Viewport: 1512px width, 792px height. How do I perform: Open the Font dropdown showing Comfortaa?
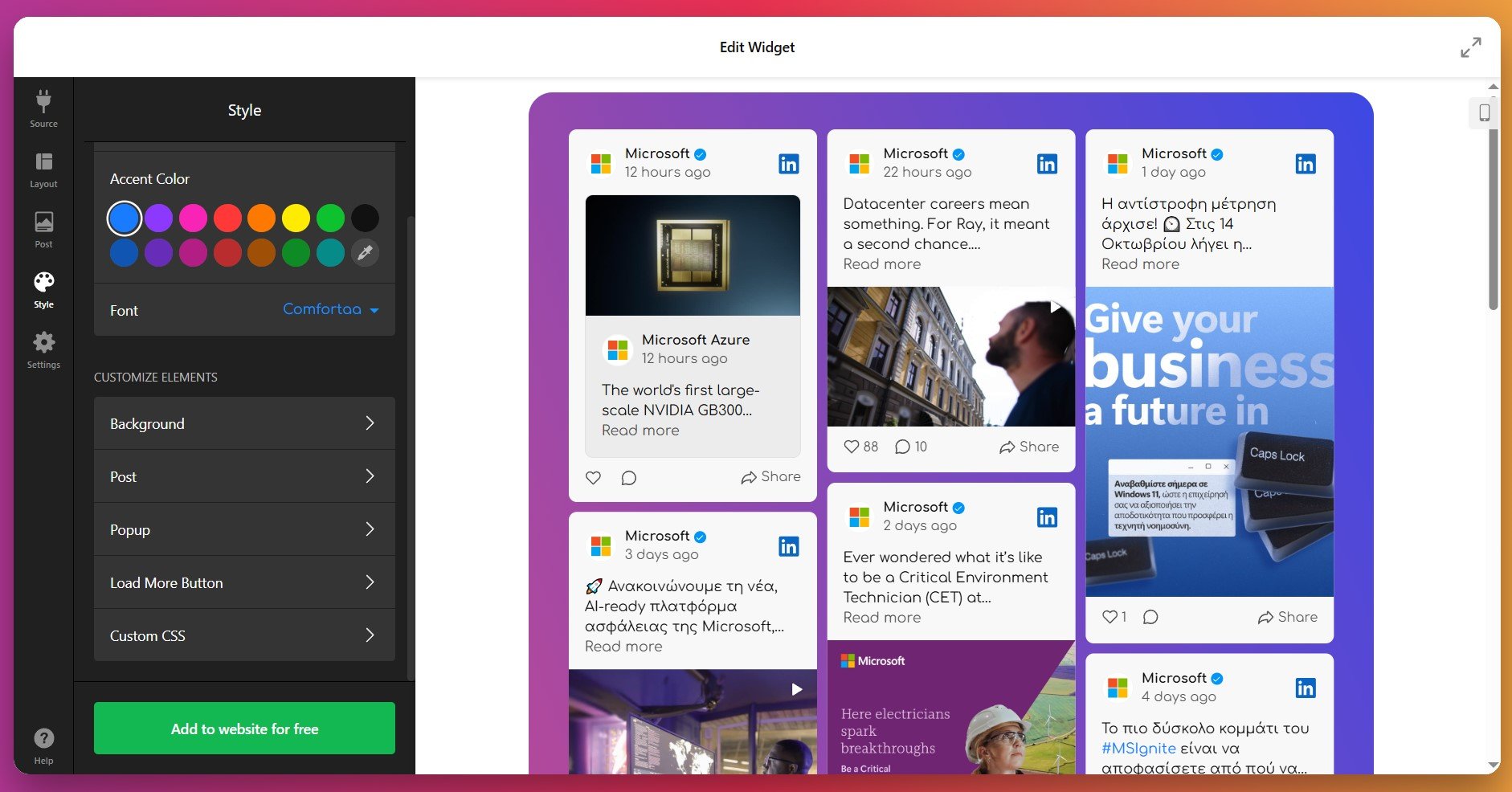pyautogui.click(x=330, y=309)
